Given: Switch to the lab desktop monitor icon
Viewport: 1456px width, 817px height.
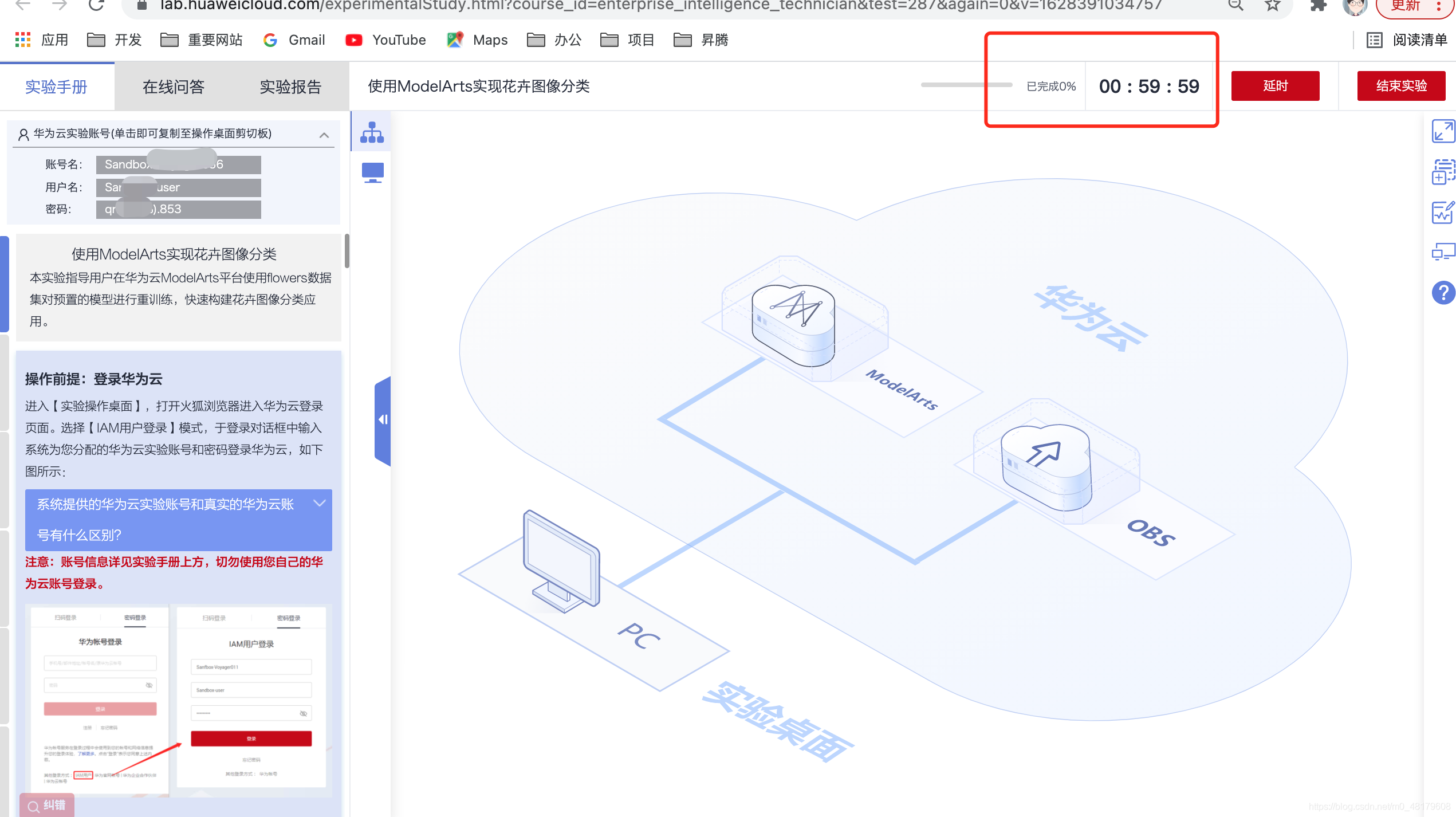Looking at the screenshot, I should click(x=372, y=172).
